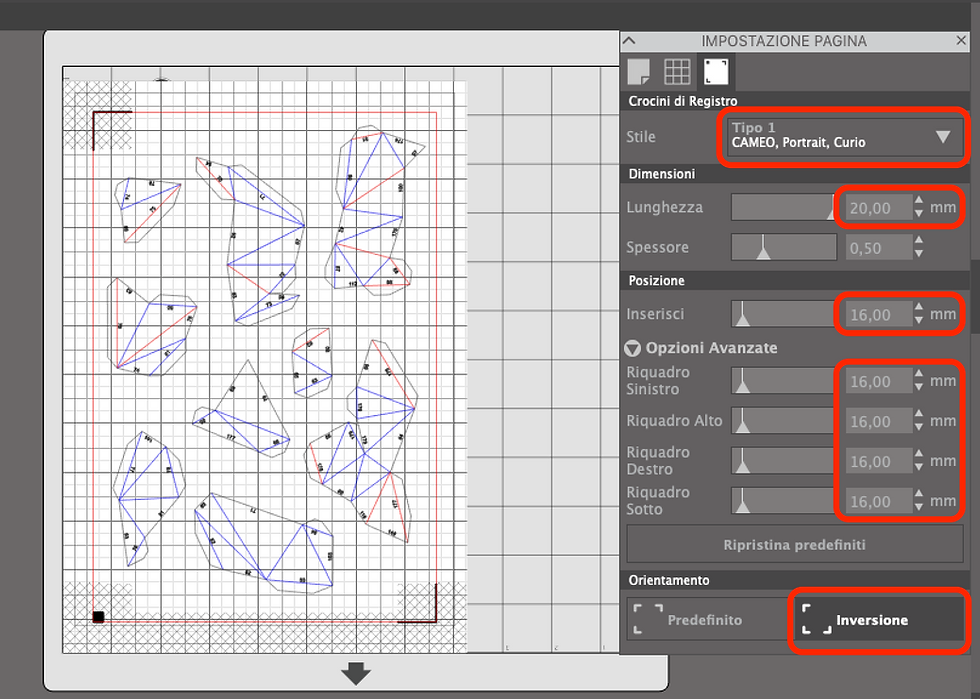Image resolution: width=980 pixels, height=699 pixels.
Task: Increase the Lunghezza value with up arrow
Action: pyautogui.click(x=919, y=201)
